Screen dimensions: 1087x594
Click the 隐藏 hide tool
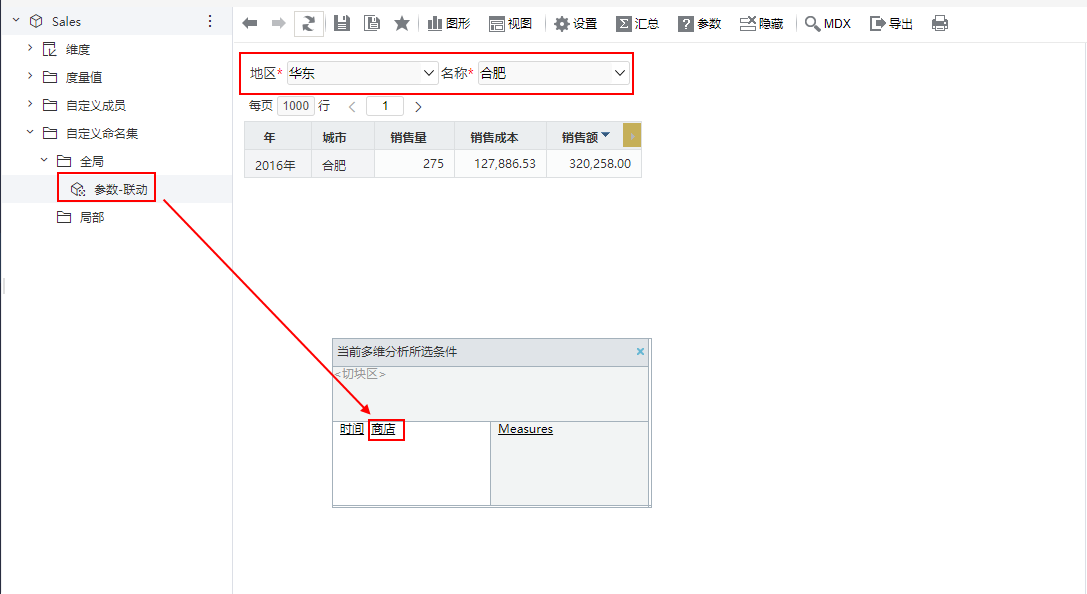761,24
